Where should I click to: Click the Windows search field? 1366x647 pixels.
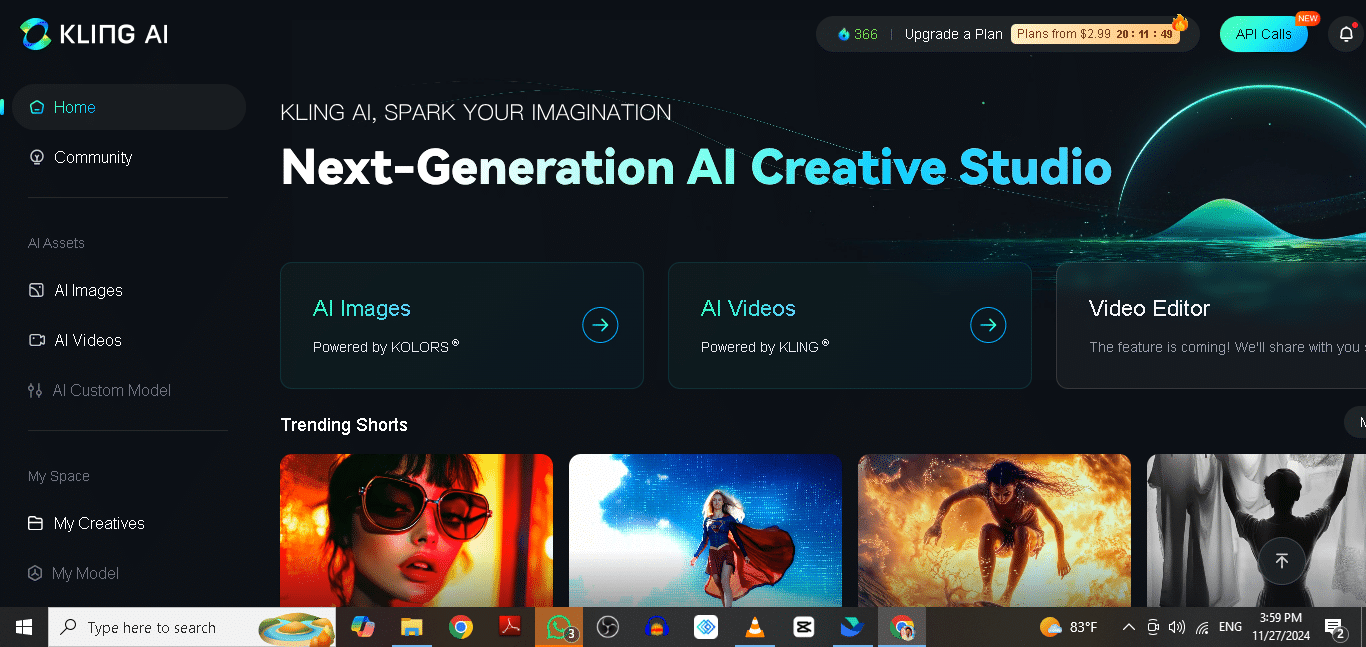point(180,627)
